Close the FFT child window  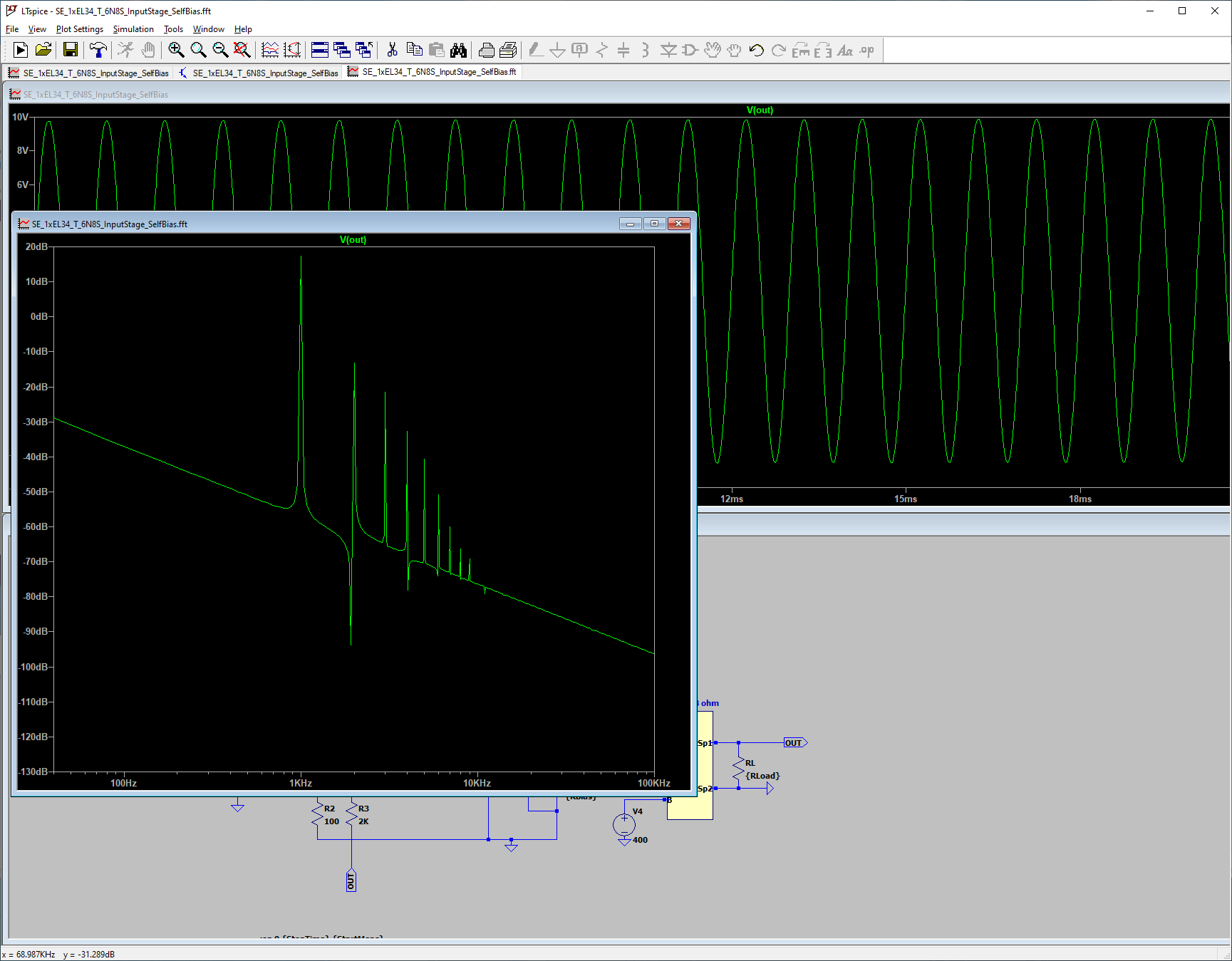679,224
